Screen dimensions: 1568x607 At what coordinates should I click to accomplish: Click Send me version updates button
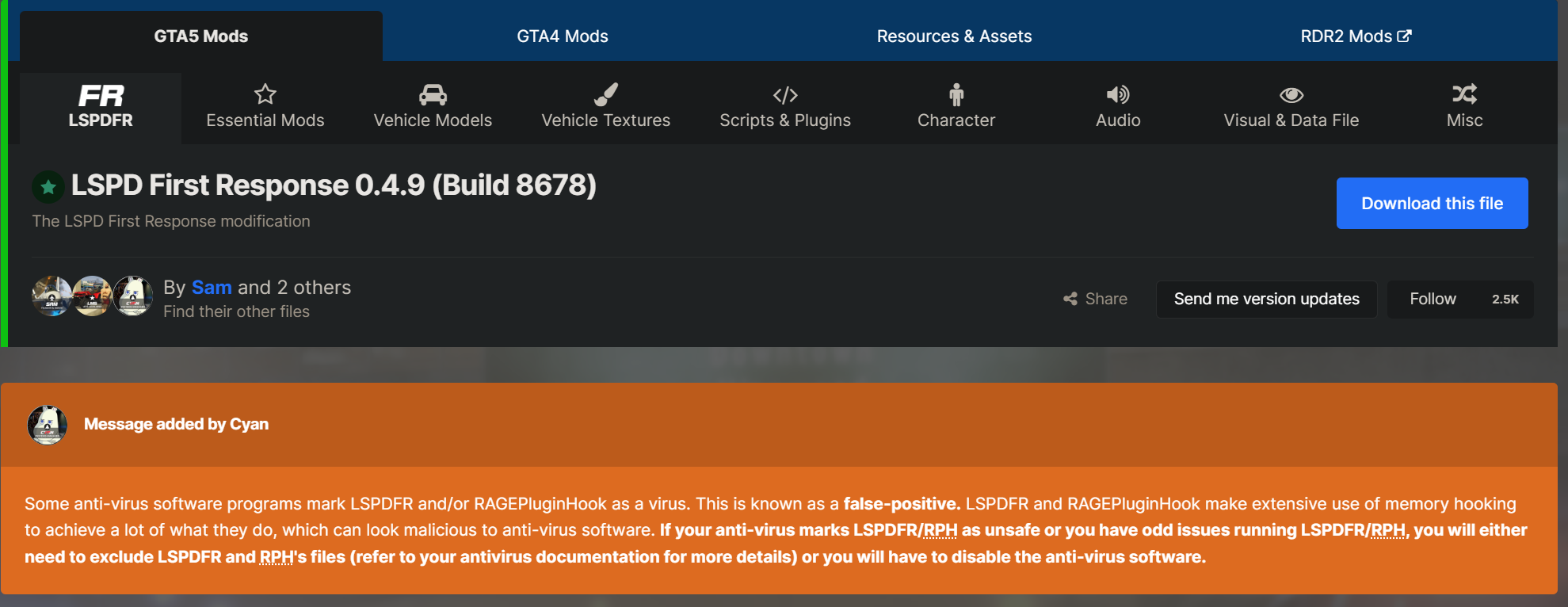[1266, 300]
